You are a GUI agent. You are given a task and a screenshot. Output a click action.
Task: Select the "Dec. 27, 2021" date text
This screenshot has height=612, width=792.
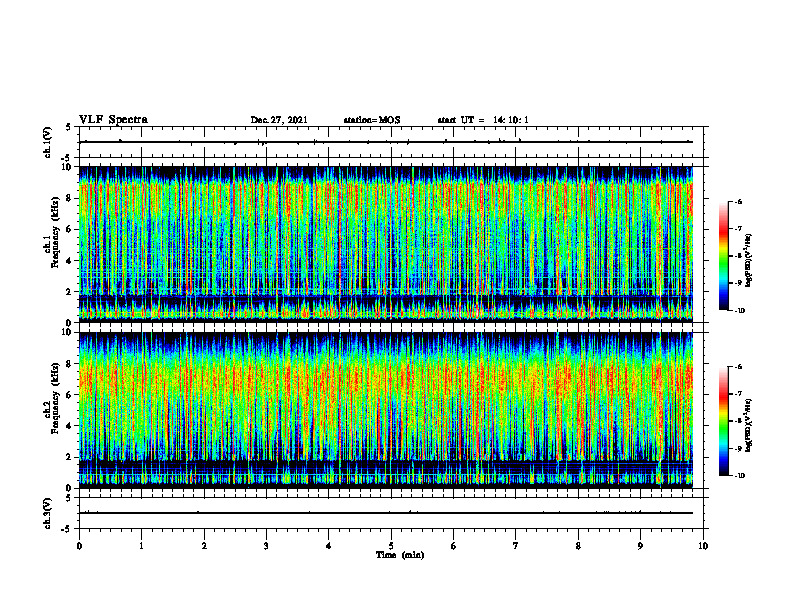[x=279, y=120]
